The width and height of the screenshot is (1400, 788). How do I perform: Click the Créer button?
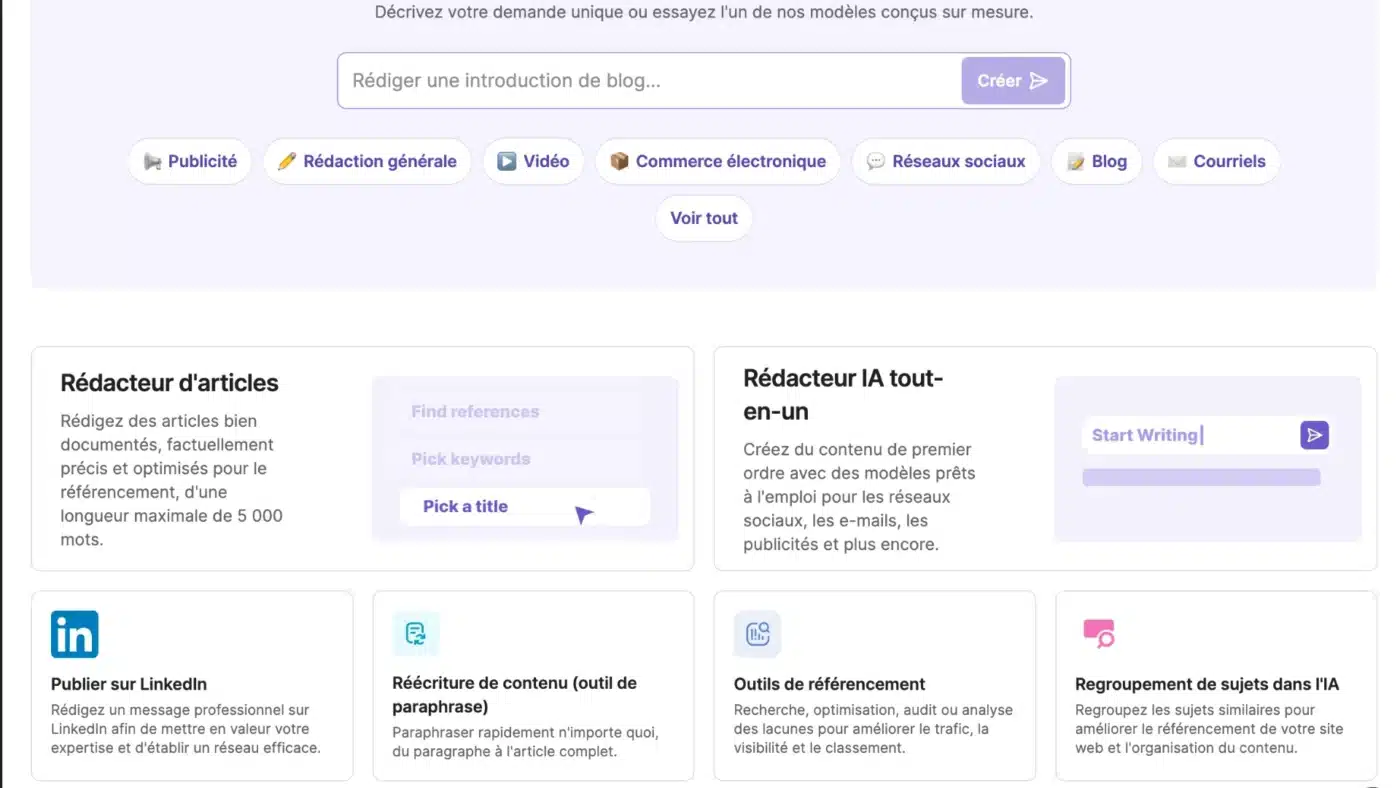pyautogui.click(x=1013, y=81)
